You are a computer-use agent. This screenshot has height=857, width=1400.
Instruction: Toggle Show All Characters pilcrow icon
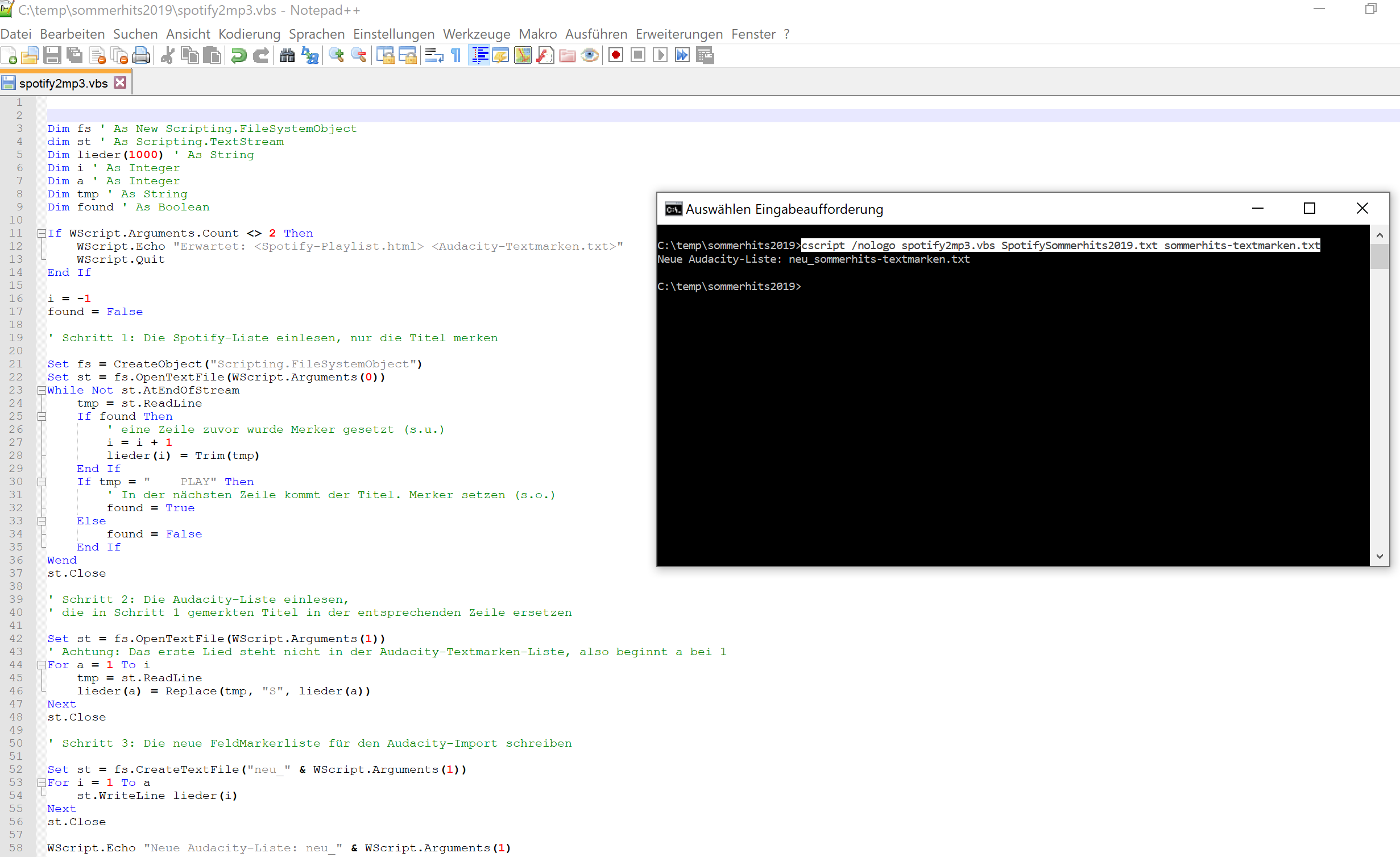pos(456,55)
